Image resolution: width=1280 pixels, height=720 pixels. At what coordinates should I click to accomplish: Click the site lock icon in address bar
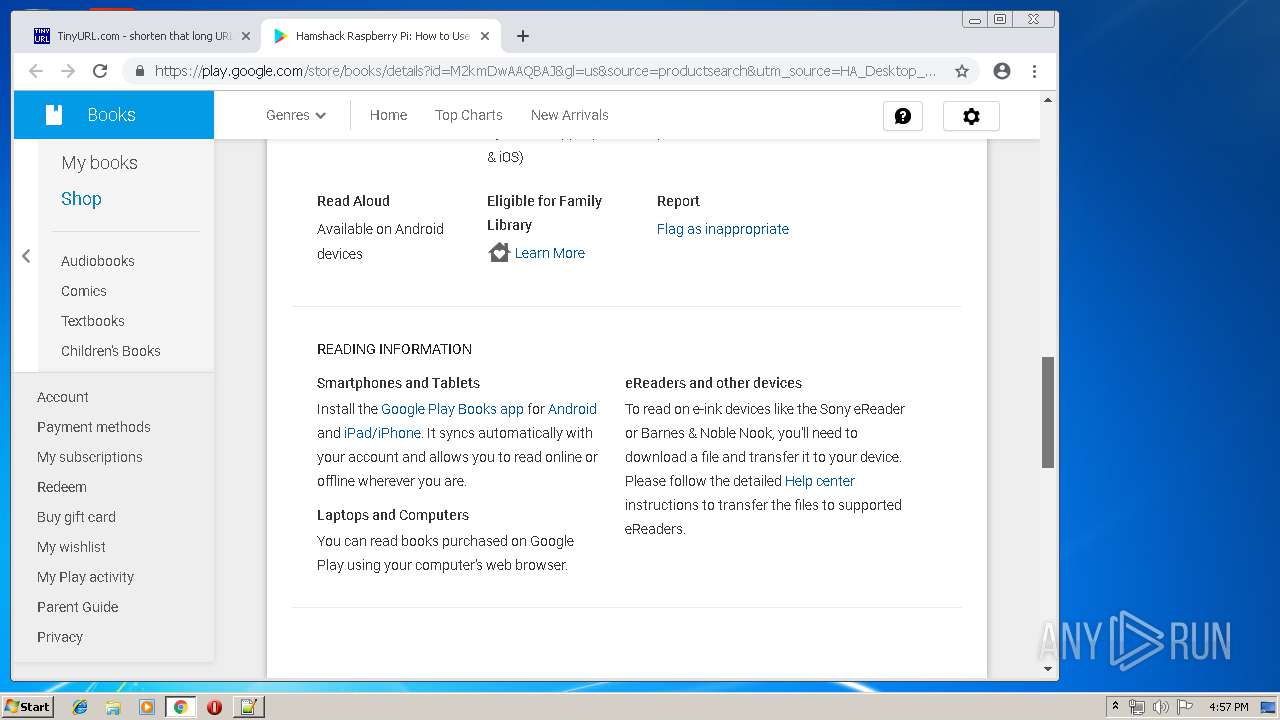click(x=139, y=71)
